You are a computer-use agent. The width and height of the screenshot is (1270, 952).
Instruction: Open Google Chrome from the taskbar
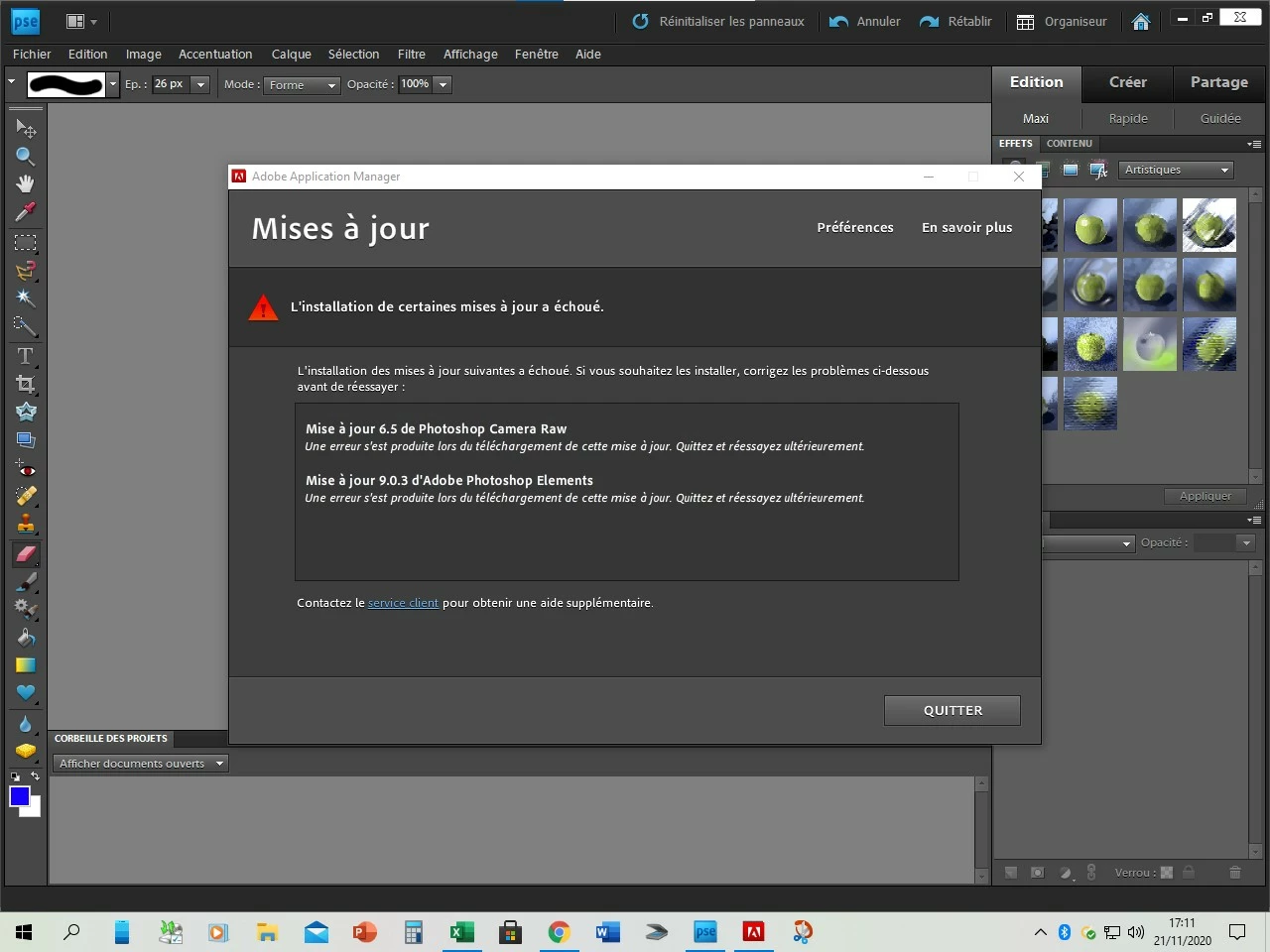[x=560, y=932]
